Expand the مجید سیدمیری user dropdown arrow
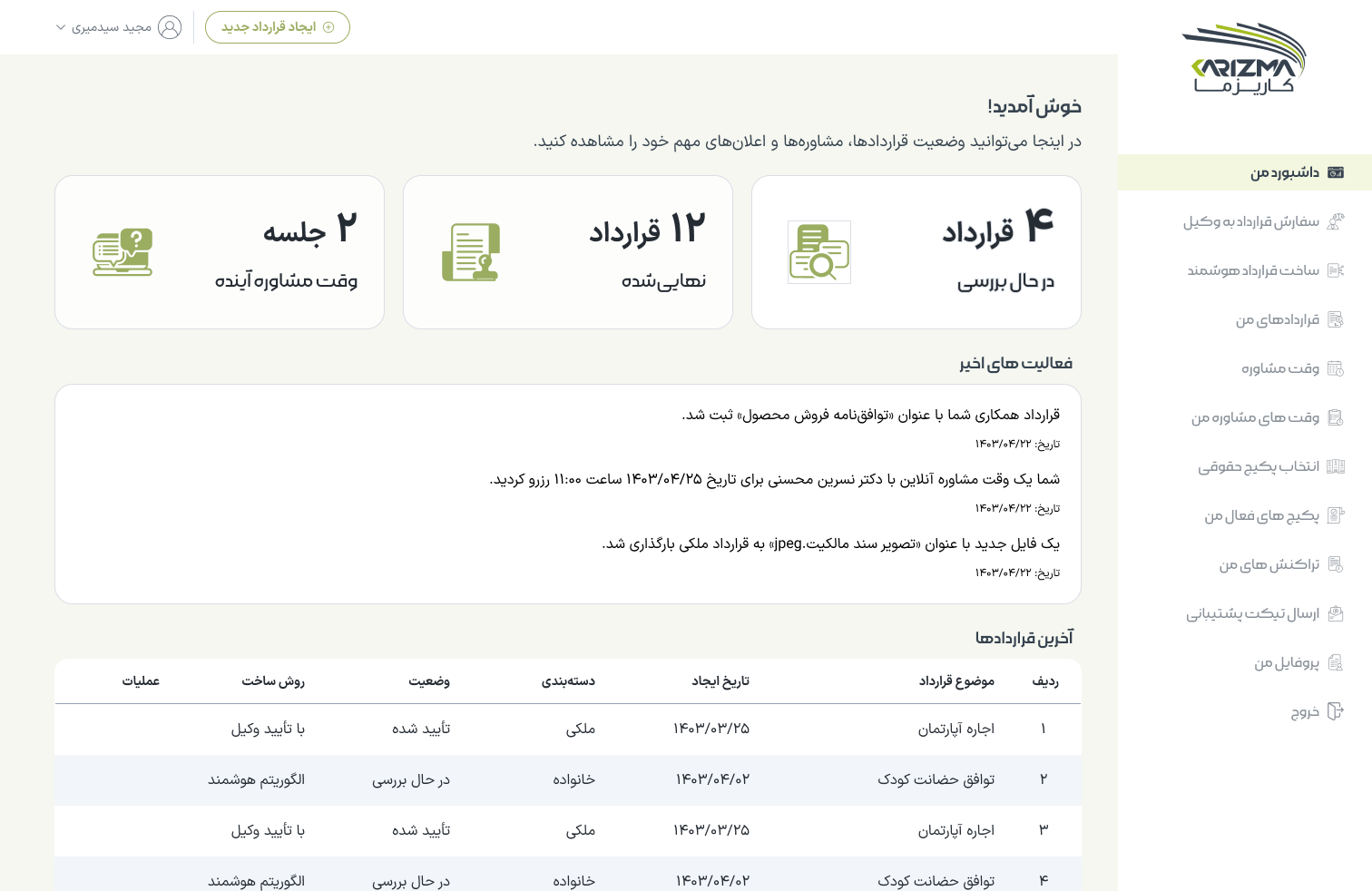The image size is (1372, 891). tap(61, 27)
